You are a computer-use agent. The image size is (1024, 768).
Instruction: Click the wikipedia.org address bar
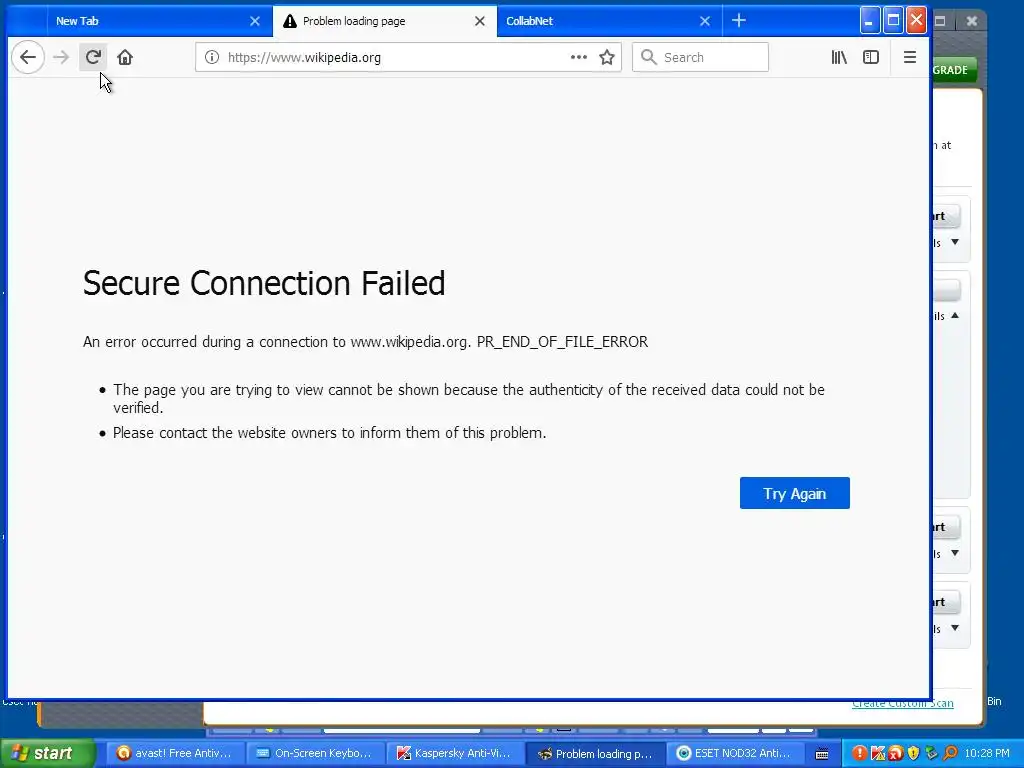tap(381, 57)
